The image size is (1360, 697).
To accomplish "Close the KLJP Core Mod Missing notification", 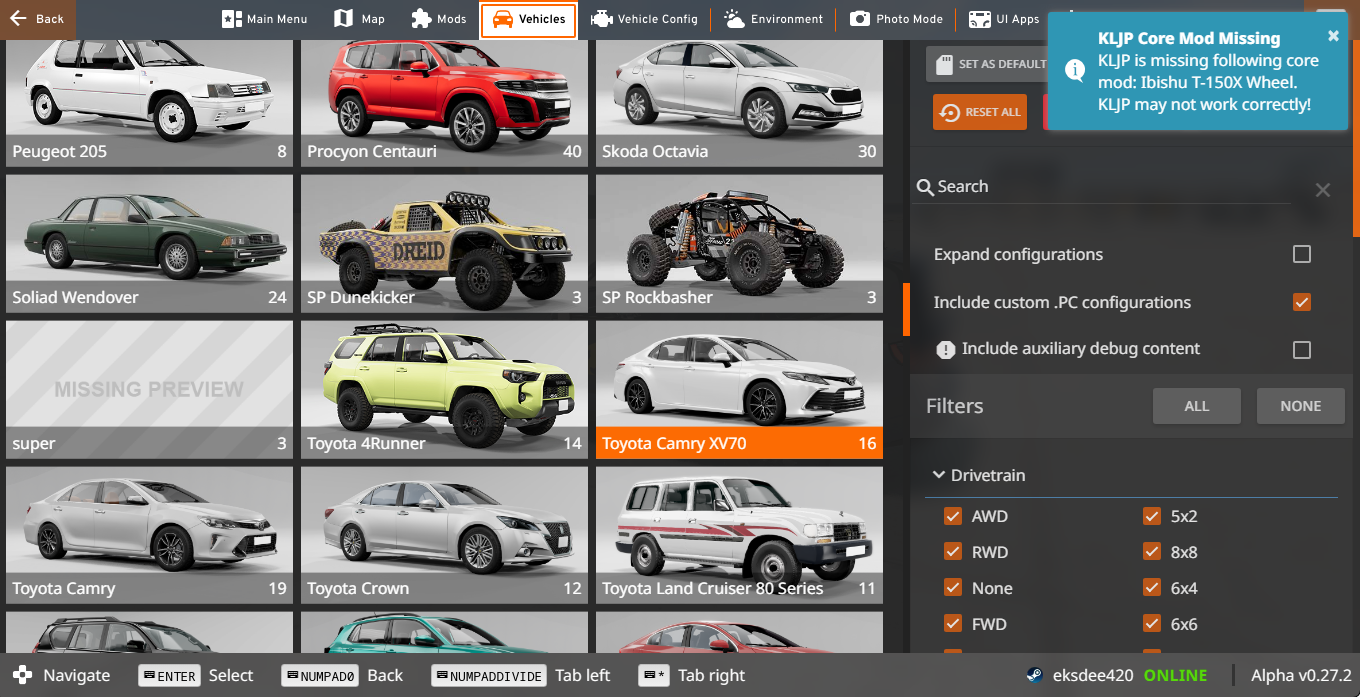I will tap(1333, 36).
